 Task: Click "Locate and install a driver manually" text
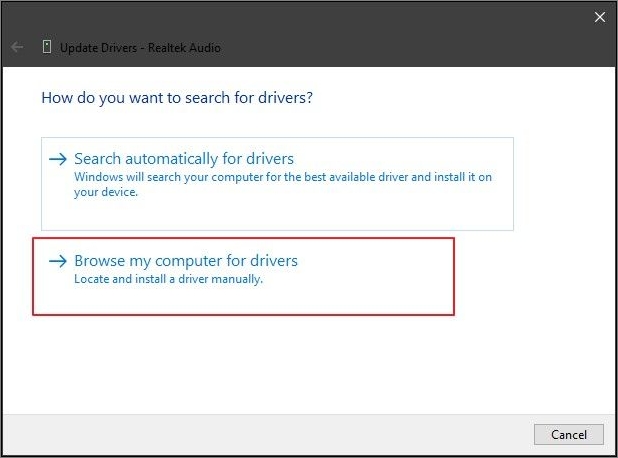click(168, 279)
